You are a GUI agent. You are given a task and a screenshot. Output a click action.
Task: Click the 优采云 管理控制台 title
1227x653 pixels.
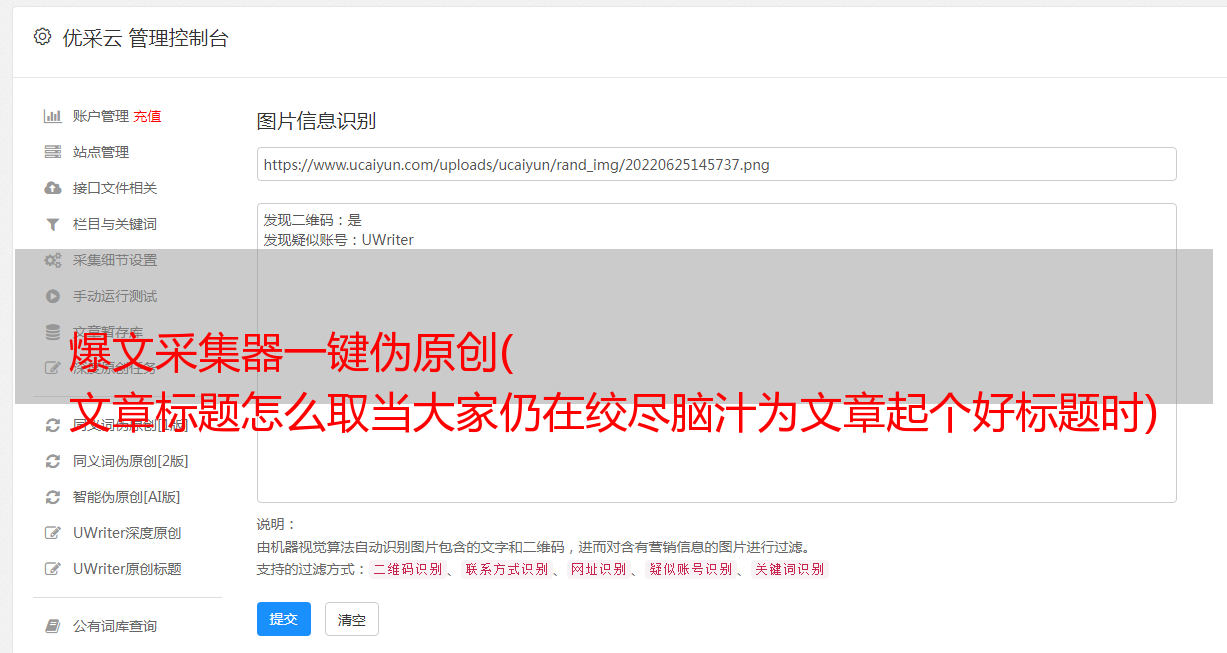tap(145, 38)
